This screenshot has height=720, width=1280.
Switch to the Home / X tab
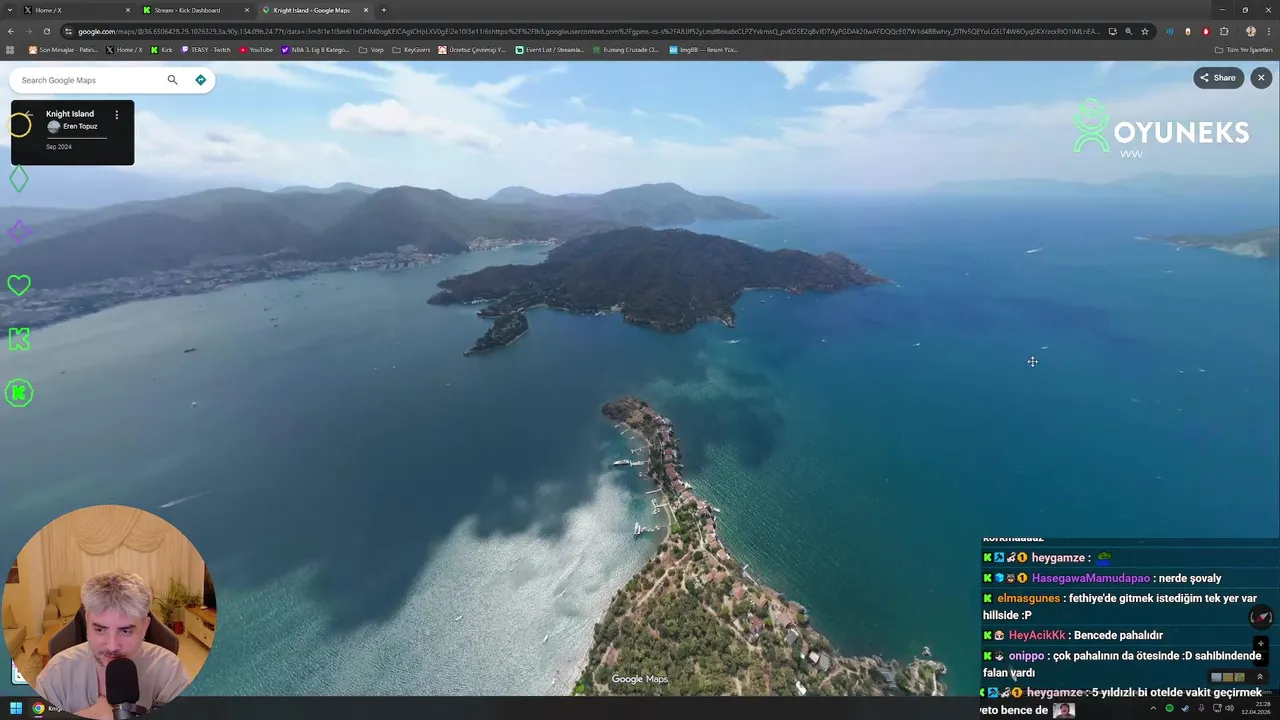[x=75, y=10]
